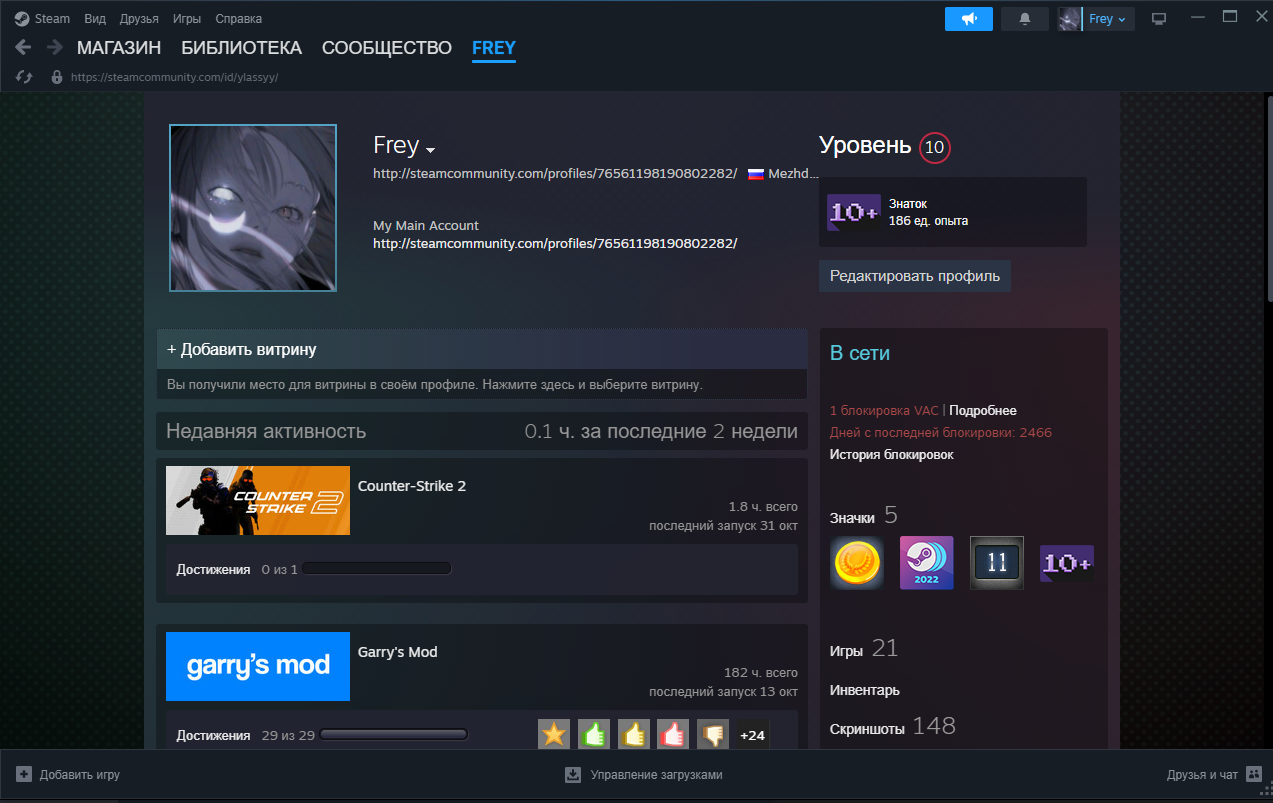Image resolution: width=1273 pixels, height=803 pixels.
Task: Open the Steam 2022 badge
Action: click(x=927, y=563)
